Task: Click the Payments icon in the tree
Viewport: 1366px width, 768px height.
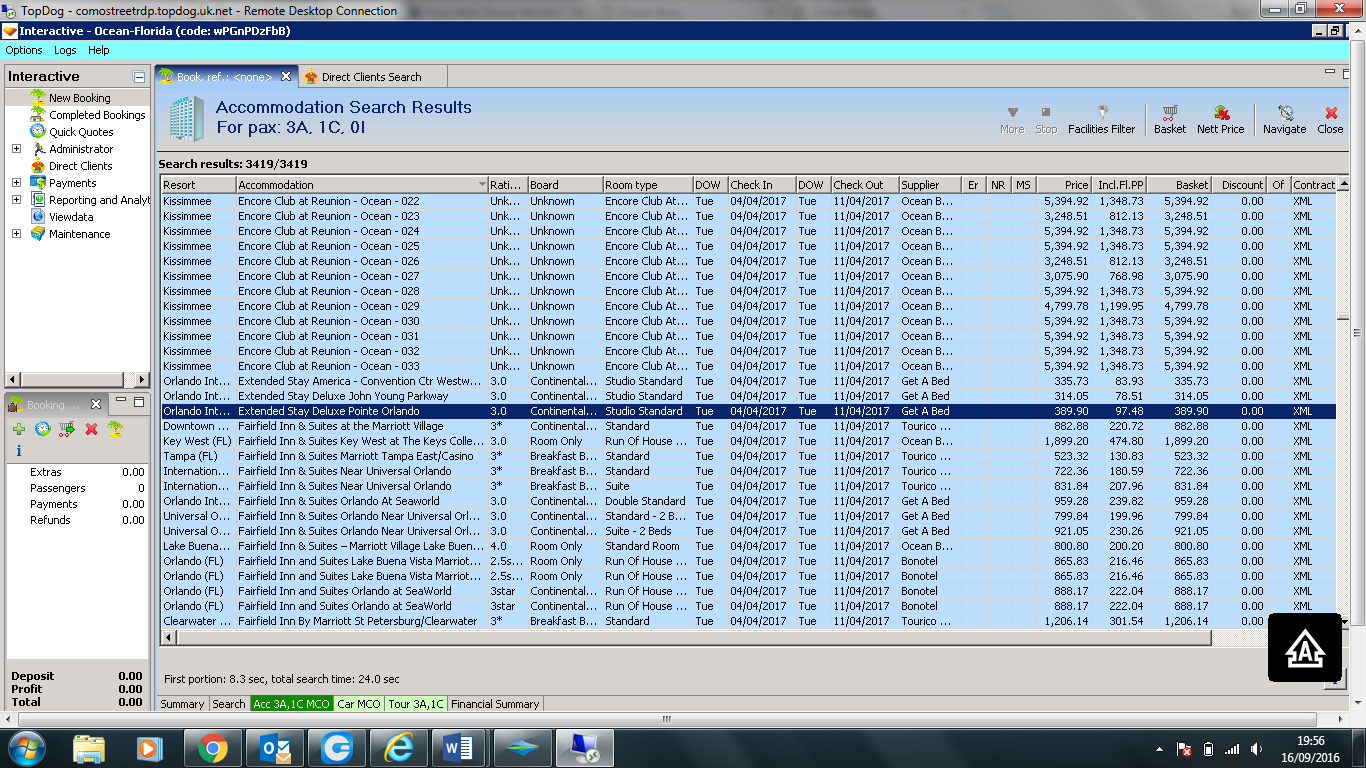Action: [x=38, y=183]
